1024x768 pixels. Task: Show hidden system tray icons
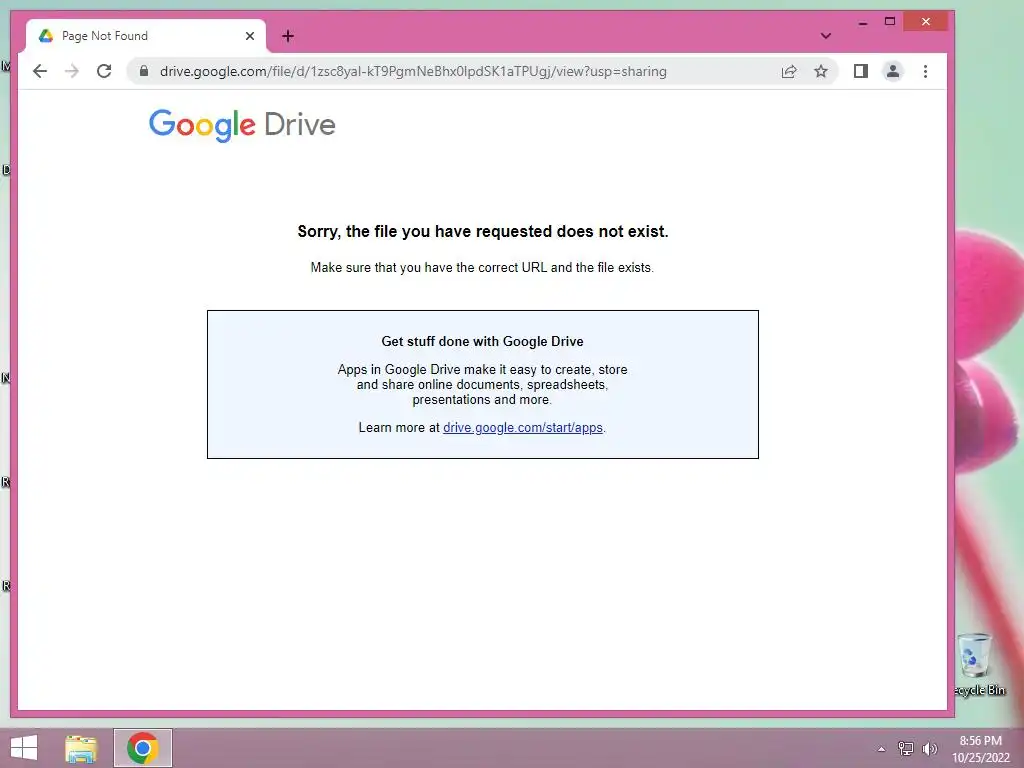[x=881, y=749]
